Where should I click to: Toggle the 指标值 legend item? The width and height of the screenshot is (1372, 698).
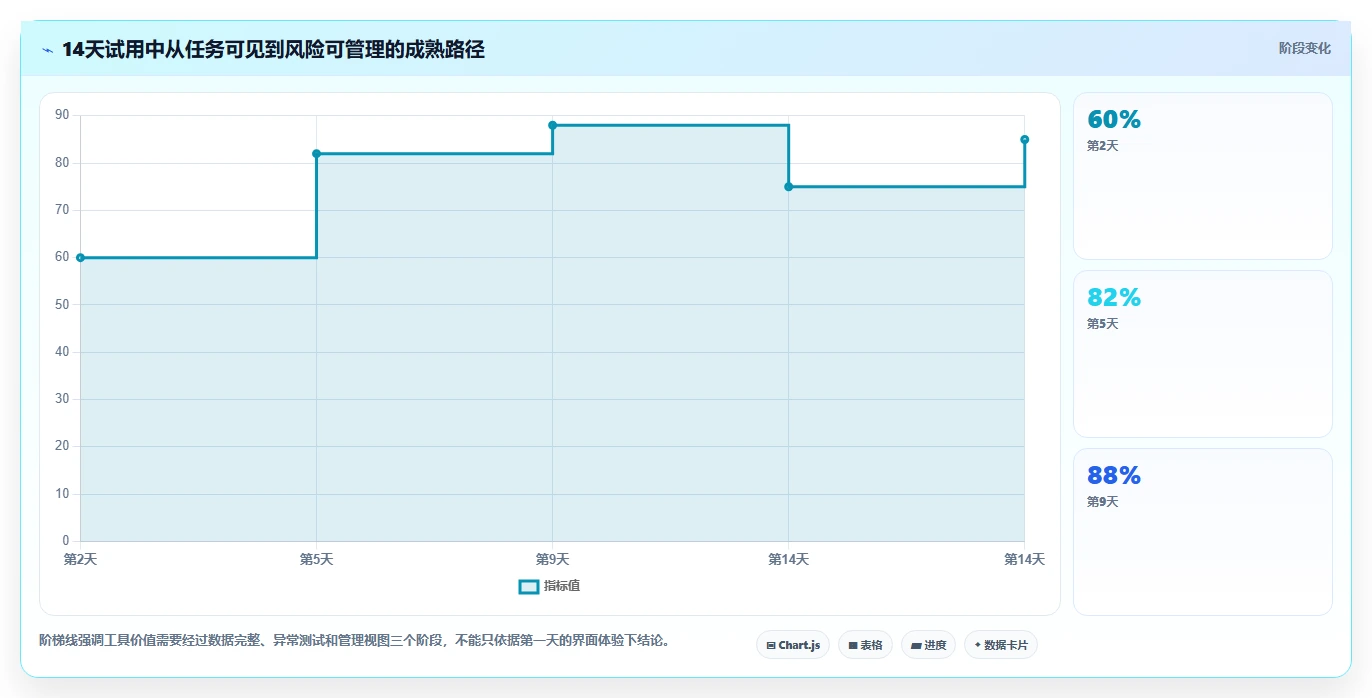(x=549, y=586)
